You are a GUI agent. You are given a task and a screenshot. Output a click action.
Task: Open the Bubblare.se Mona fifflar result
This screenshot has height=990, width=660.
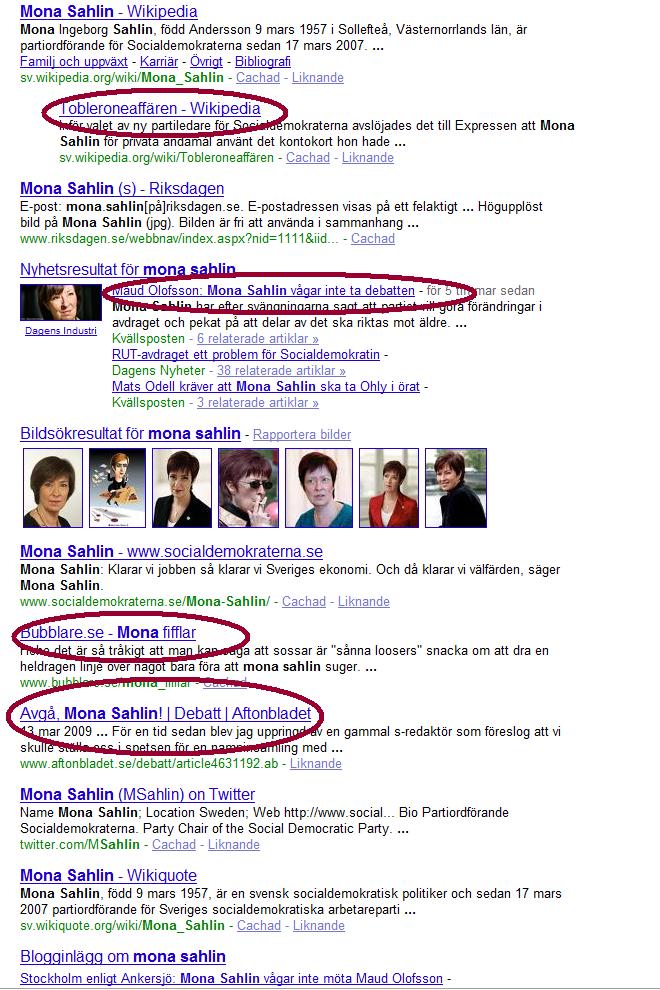(108, 633)
